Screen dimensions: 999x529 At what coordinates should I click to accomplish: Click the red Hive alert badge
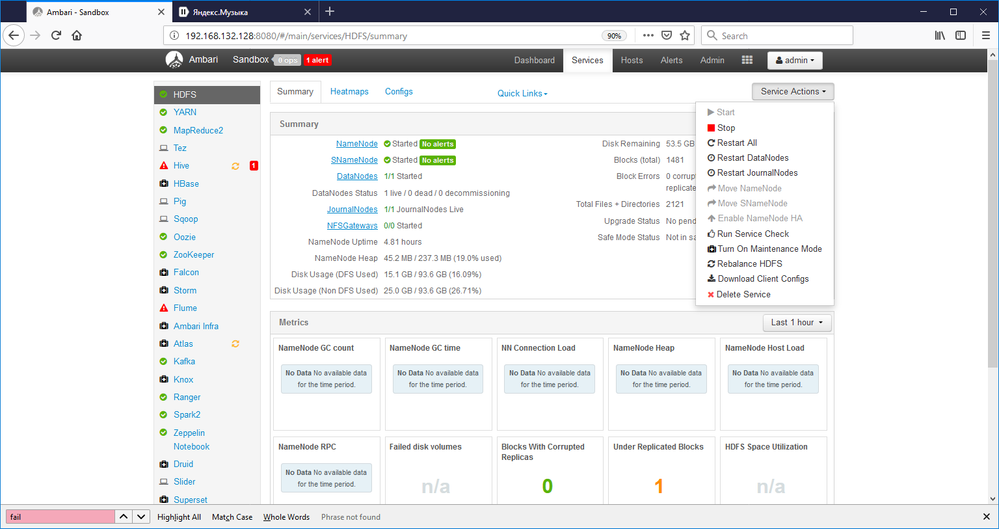pos(254,166)
